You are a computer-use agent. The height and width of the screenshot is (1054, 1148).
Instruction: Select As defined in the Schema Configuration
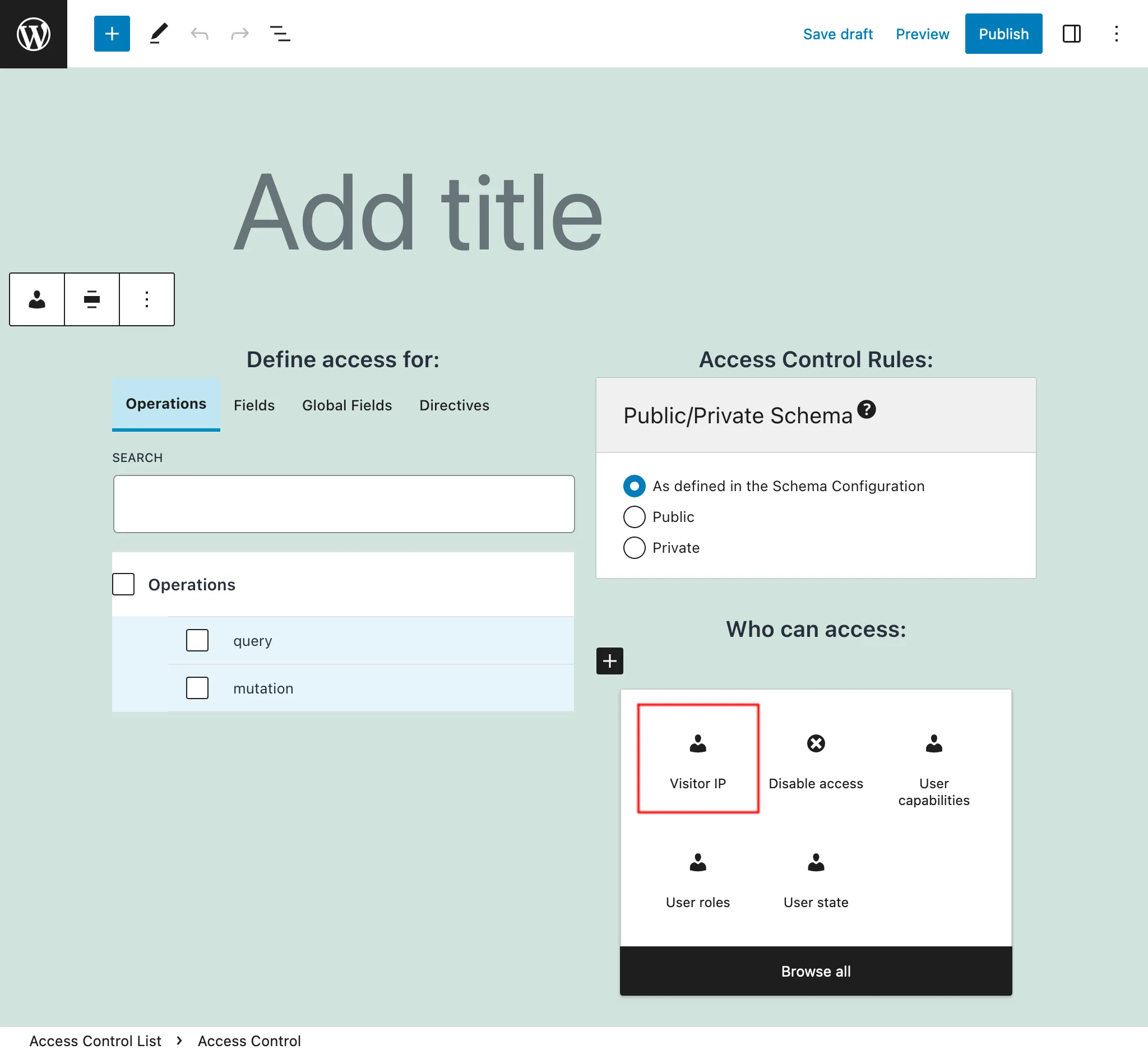click(634, 486)
